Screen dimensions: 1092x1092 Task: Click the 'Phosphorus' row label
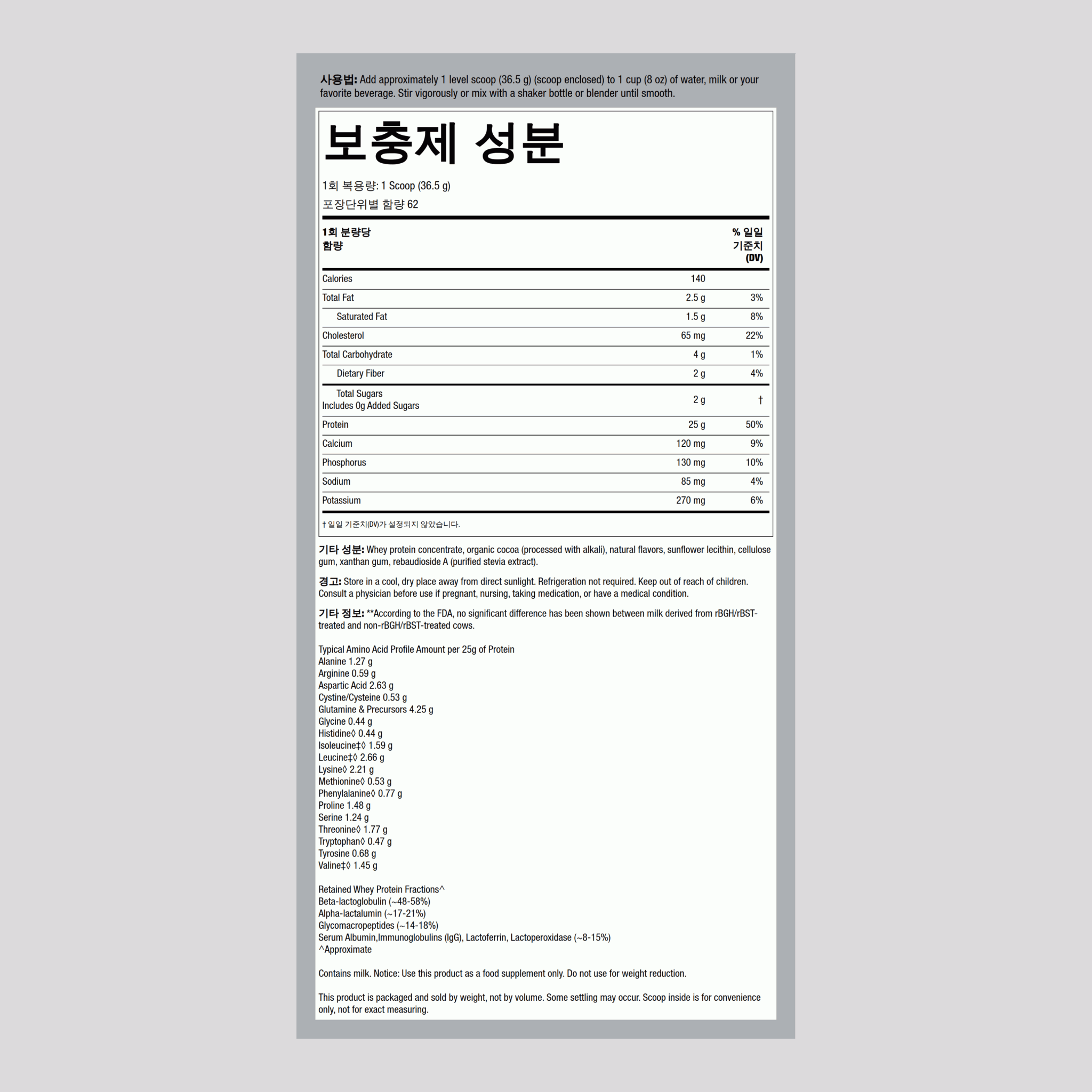(344, 463)
